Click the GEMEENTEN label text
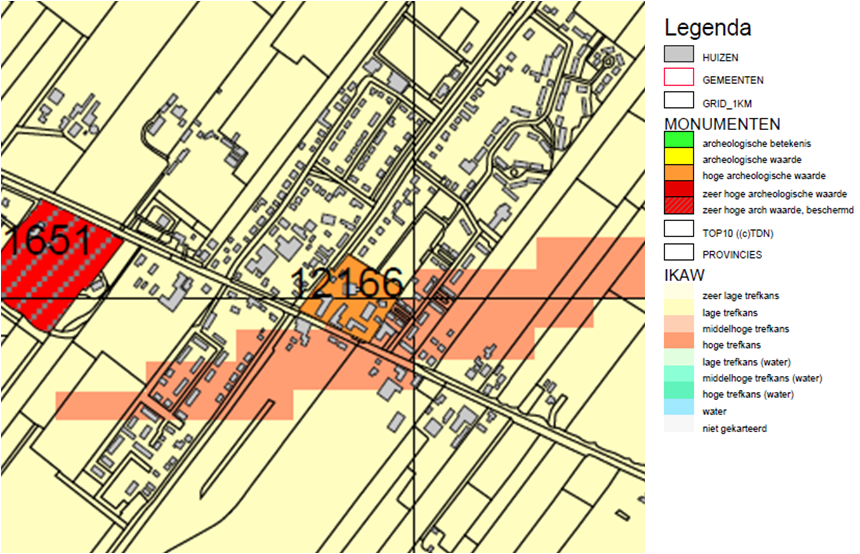This screenshot has height=554, width=860. (733, 80)
